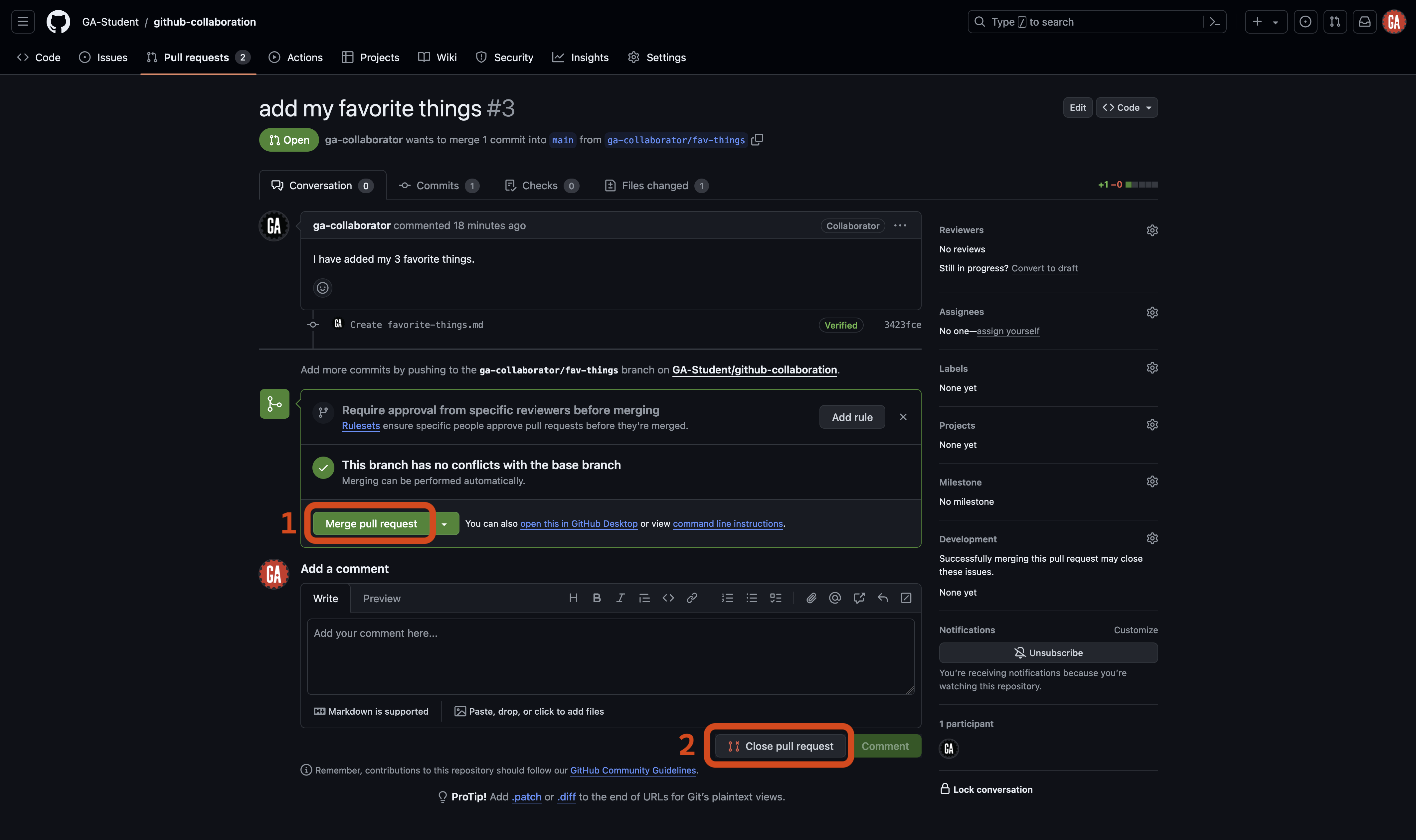This screenshot has width=1416, height=840.
Task: Open the kebab menu on ga-collaborator's comment
Action: click(x=900, y=225)
